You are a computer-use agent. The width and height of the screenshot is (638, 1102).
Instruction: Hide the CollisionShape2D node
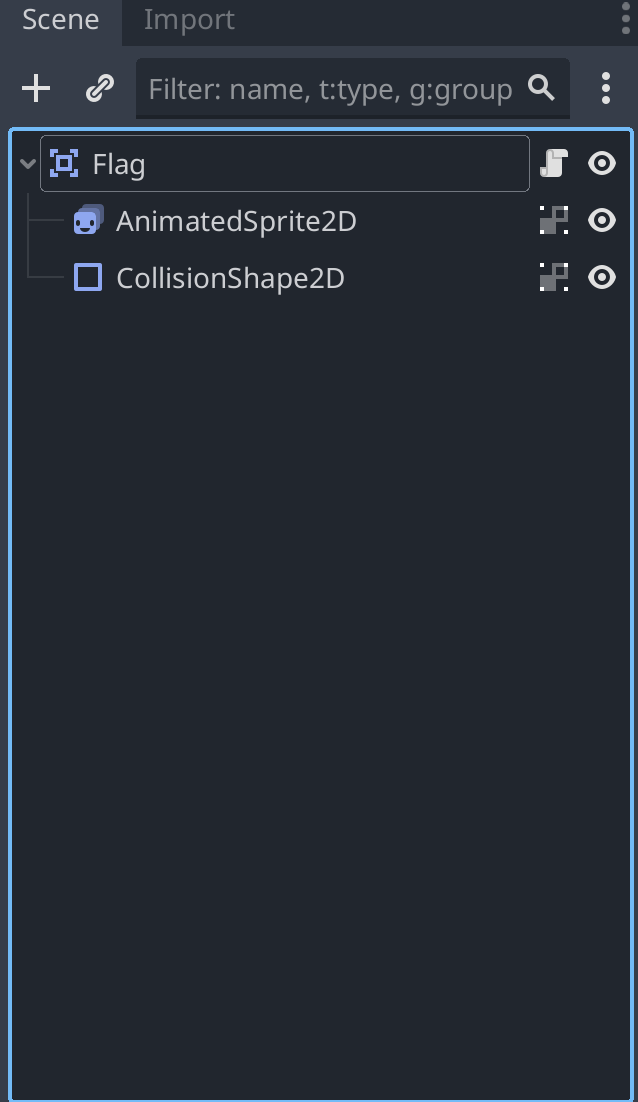pos(601,277)
